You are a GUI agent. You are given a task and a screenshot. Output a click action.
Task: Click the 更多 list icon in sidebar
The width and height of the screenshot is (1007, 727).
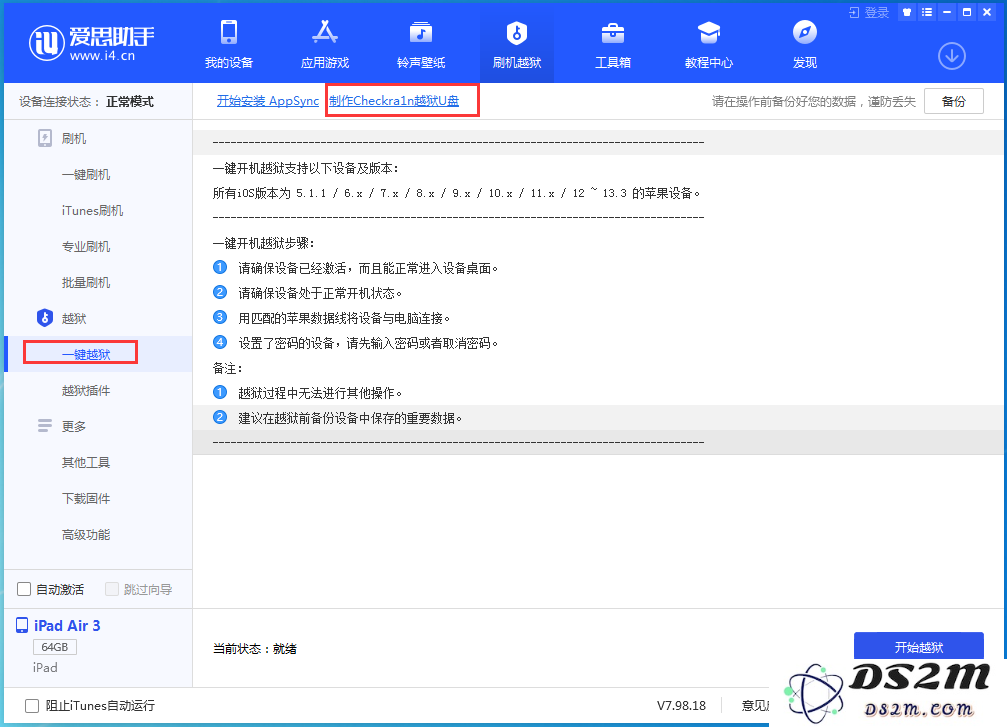tap(45, 425)
